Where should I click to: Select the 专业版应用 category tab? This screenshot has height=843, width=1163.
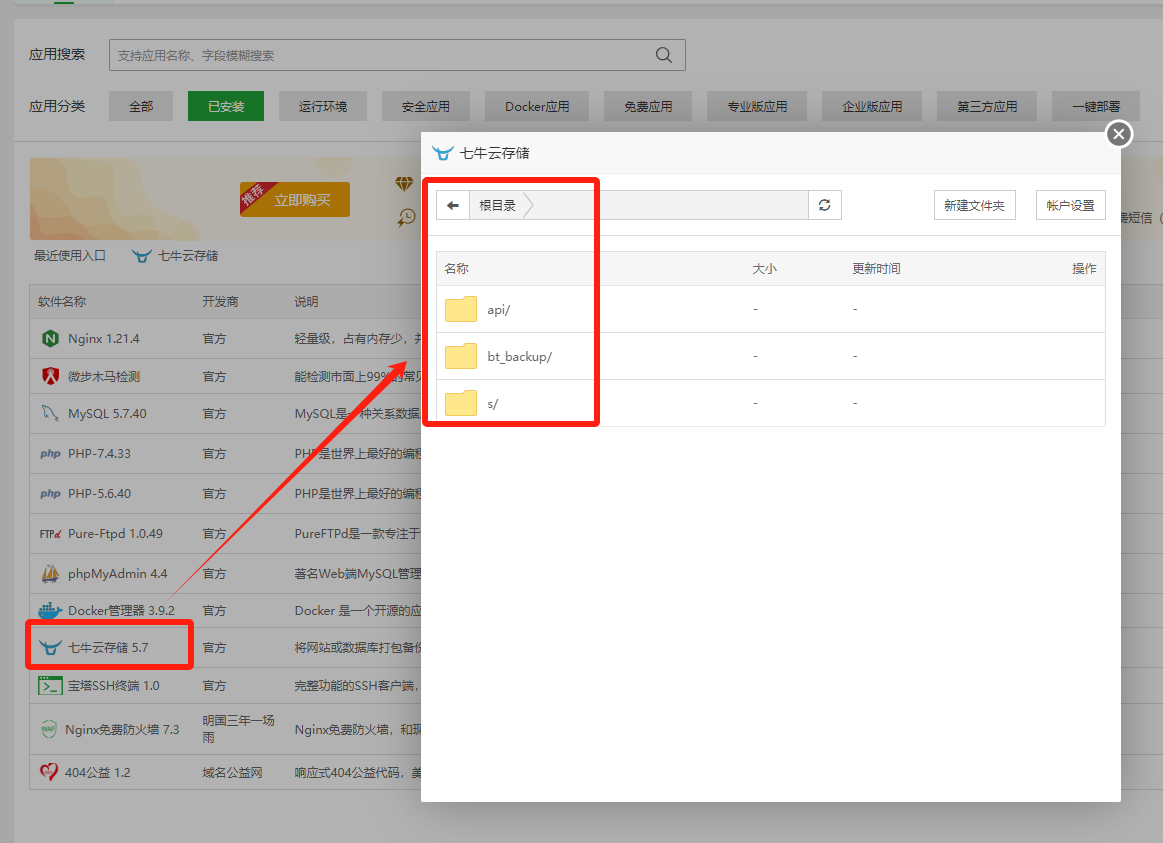pyautogui.click(x=757, y=106)
